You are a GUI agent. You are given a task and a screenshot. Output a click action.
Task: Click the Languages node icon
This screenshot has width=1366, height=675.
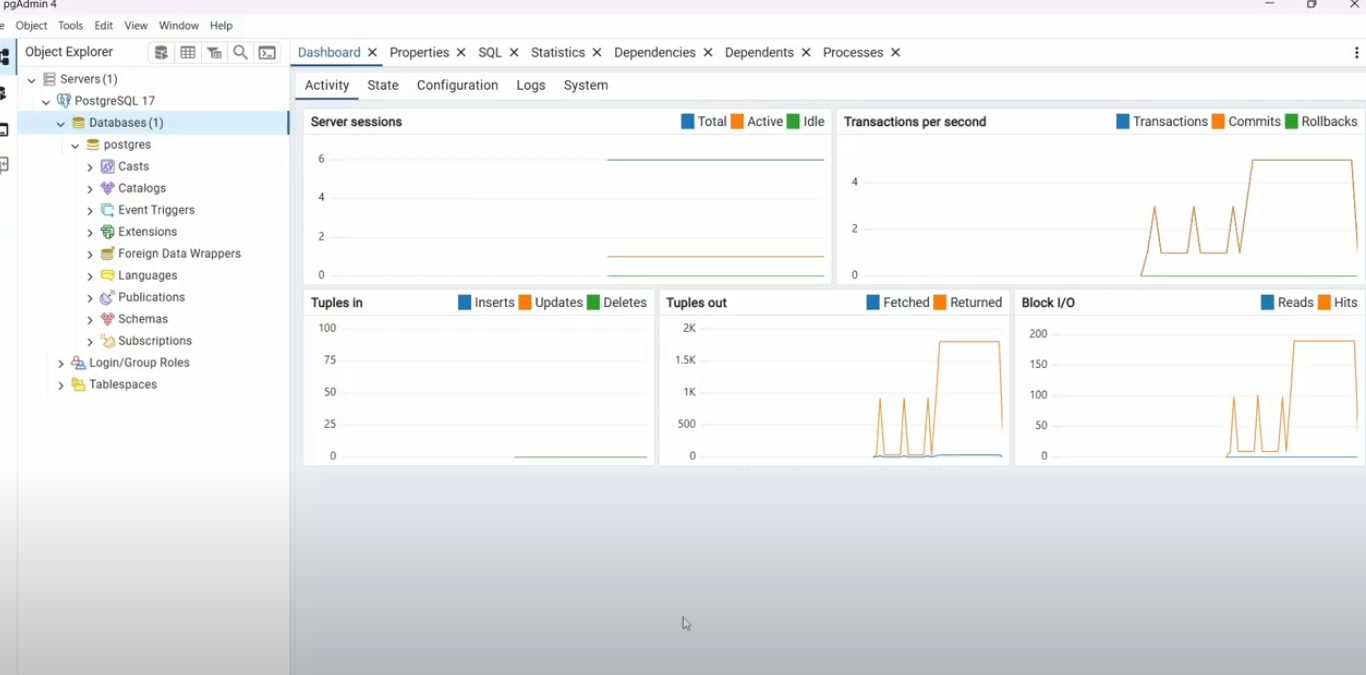click(x=107, y=276)
